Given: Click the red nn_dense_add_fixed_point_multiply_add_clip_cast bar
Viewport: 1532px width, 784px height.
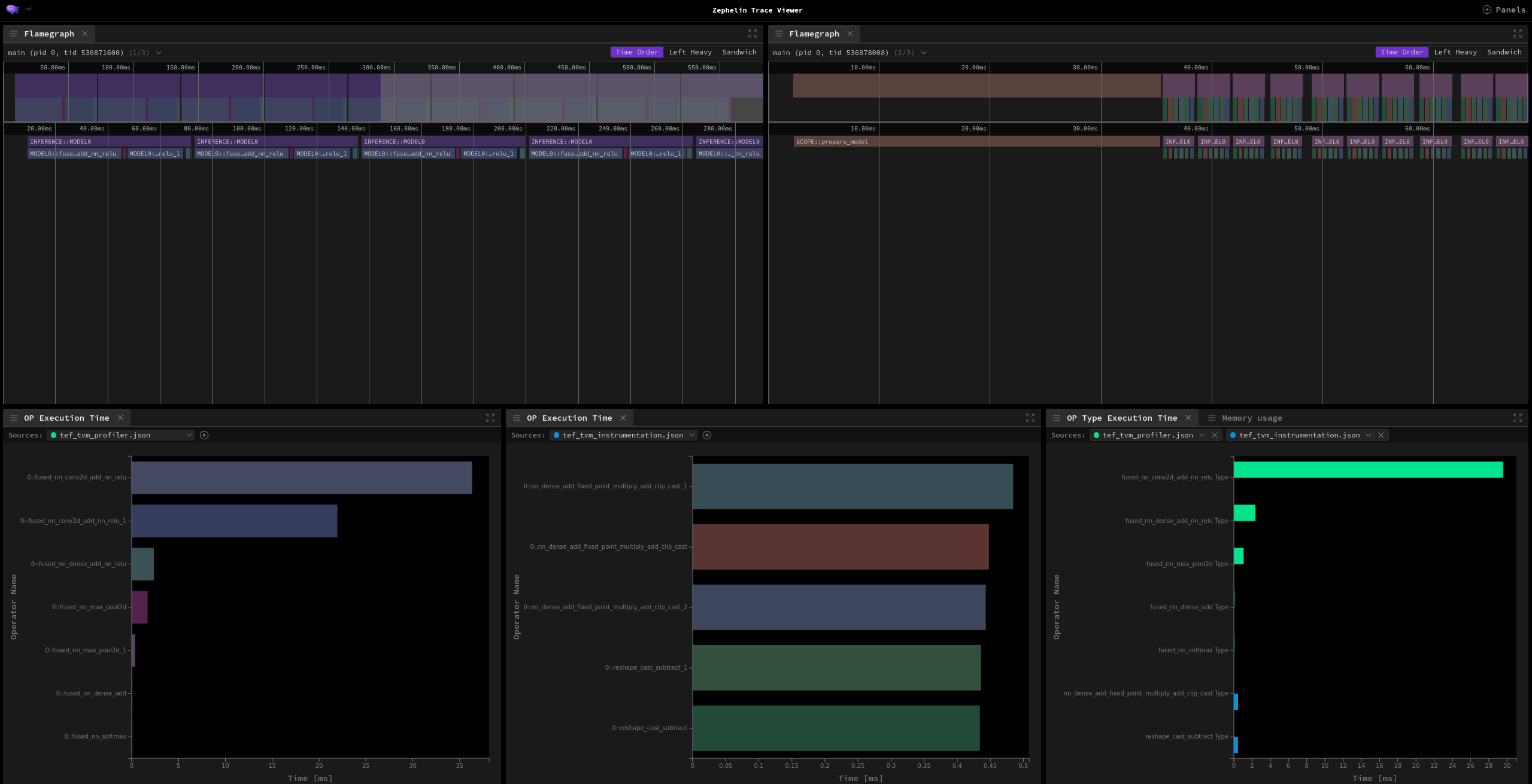Looking at the screenshot, I should click(841, 547).
